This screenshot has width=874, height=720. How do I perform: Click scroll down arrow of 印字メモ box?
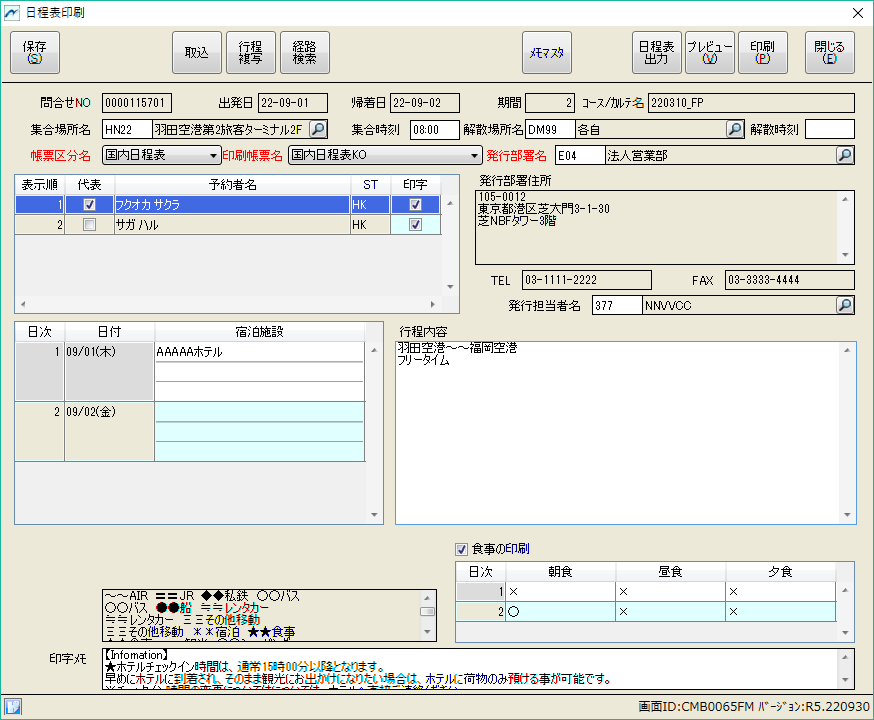(x=845, y=680)
